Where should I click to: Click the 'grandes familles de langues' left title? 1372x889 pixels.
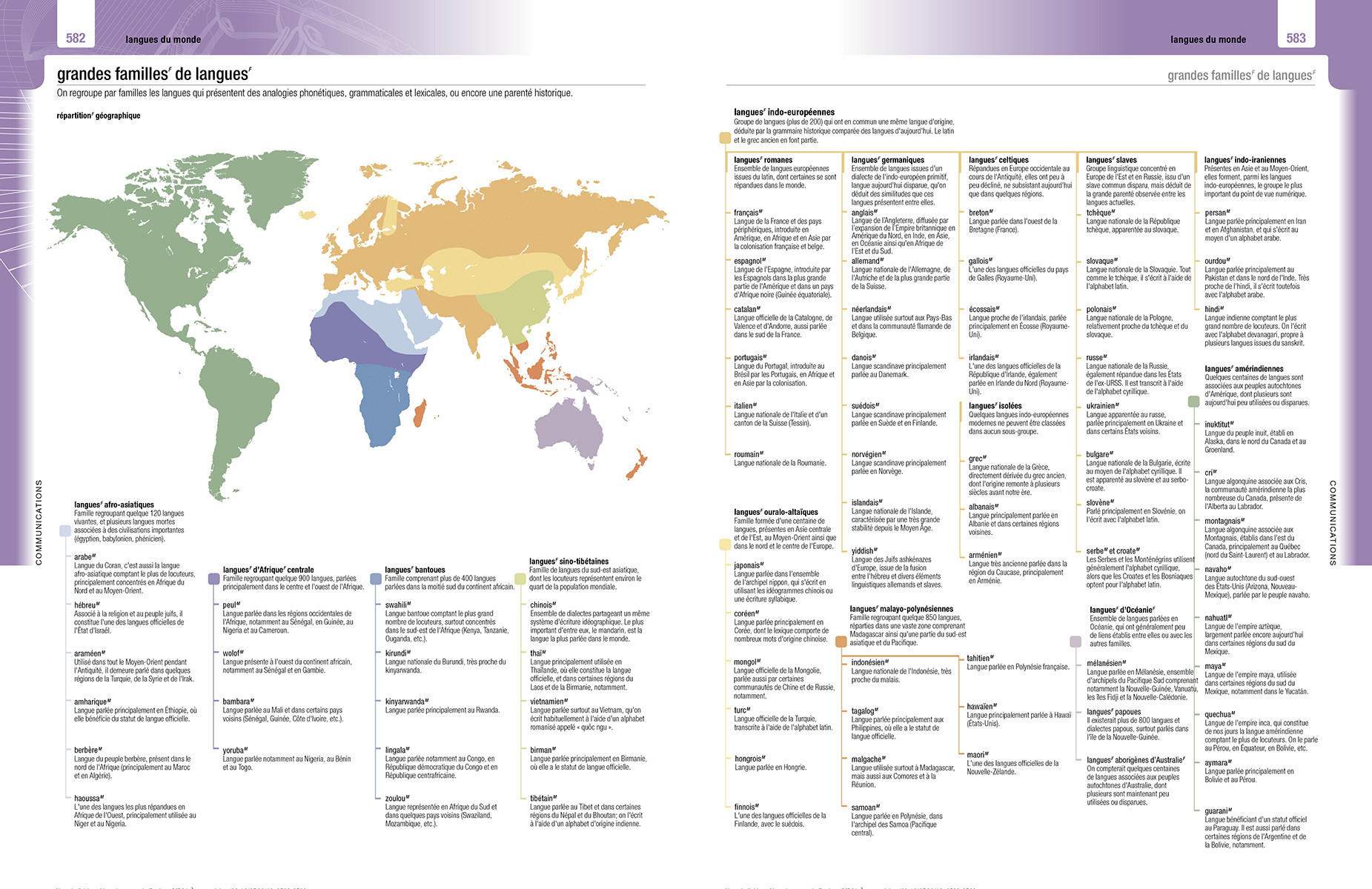pos(153,74)
